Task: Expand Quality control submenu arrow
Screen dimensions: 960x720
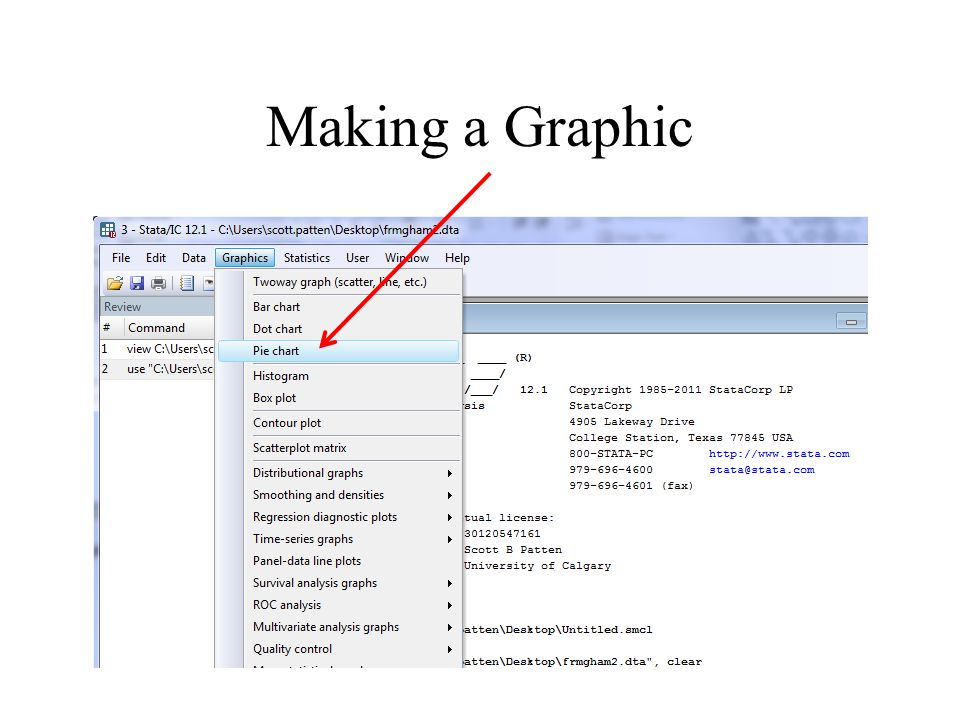Action: (449, 650)
